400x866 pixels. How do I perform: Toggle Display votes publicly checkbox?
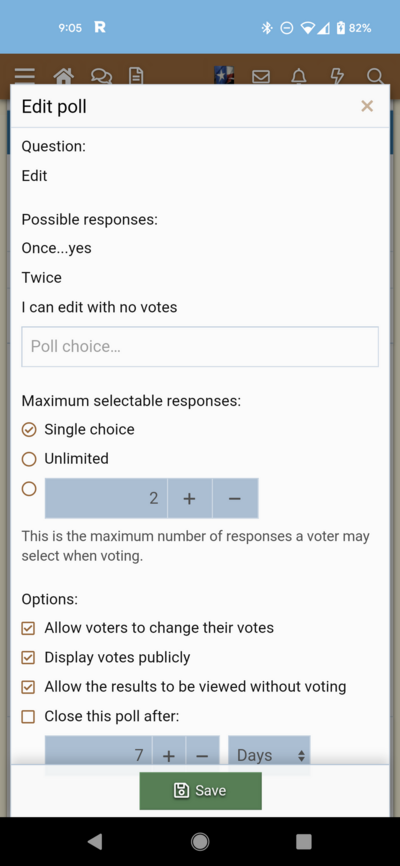point(28,658)
